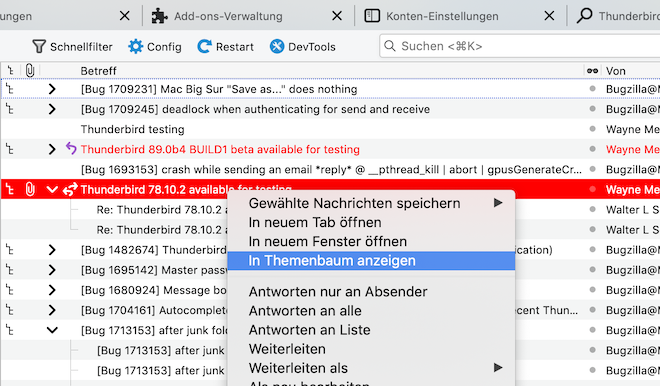Close the Konten-Einstellungen tab

(549, 16)
